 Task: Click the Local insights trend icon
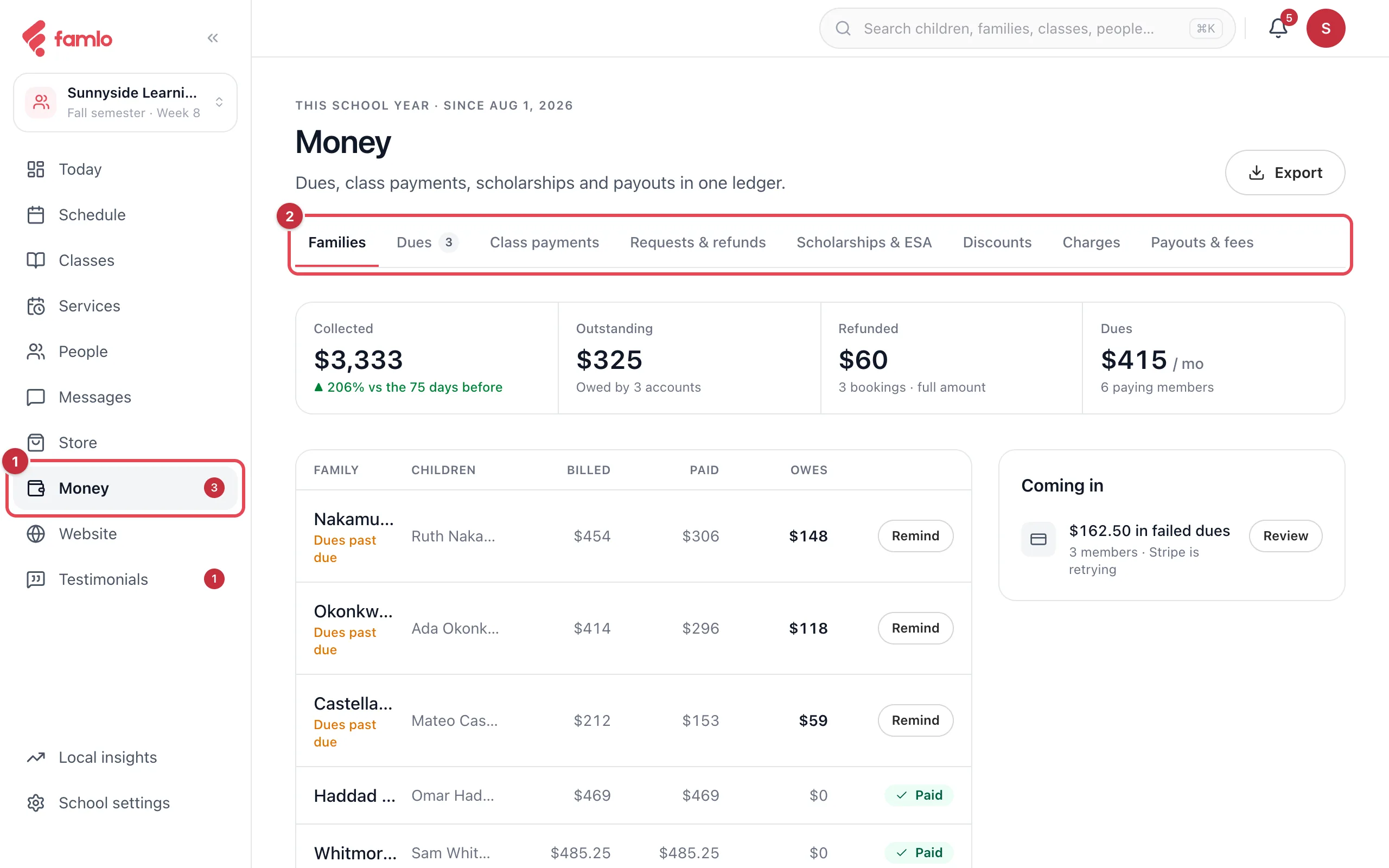click(x=36, y=757)
